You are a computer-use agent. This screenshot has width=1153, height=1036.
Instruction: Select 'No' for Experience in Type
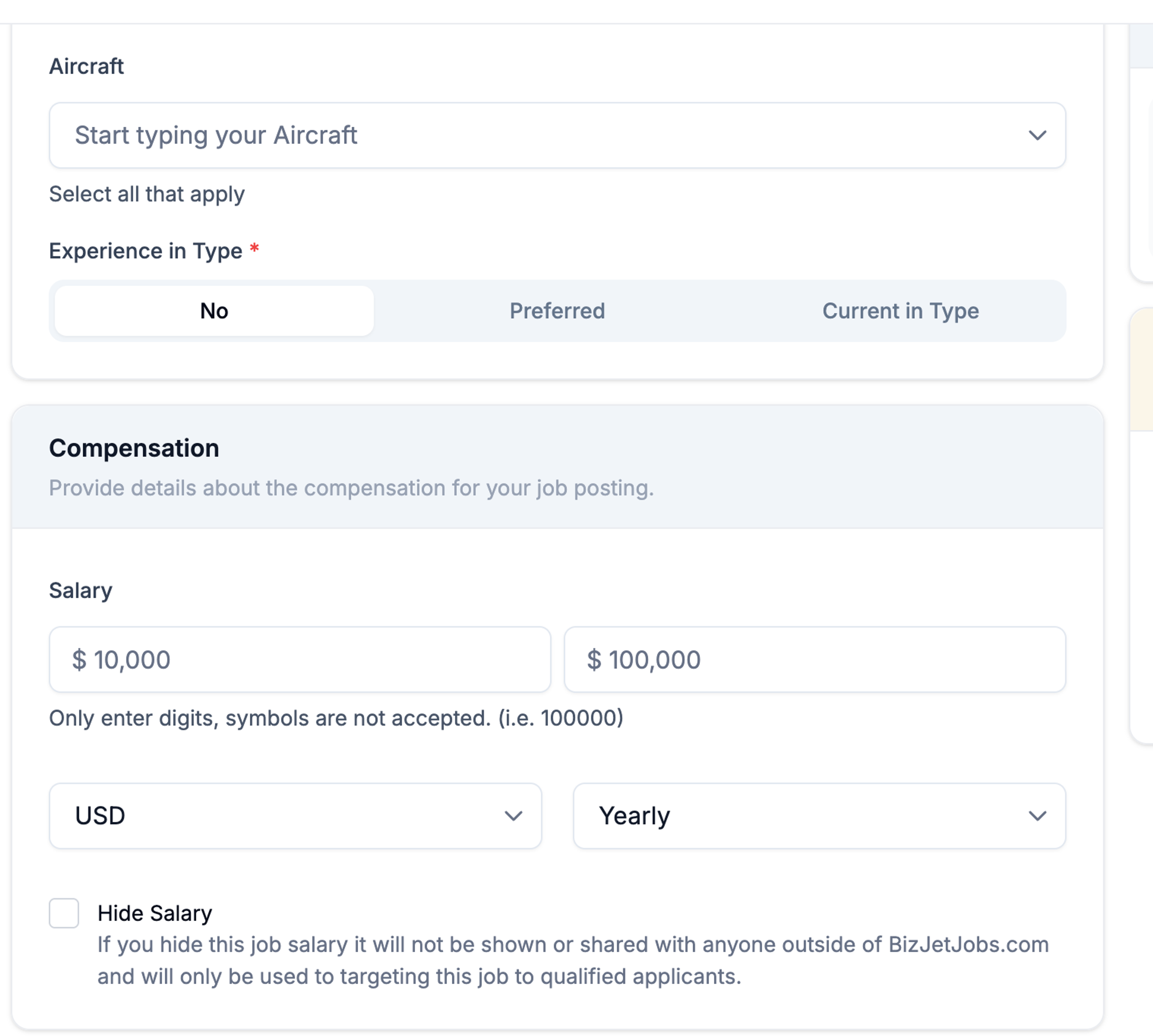click(215, 311)
